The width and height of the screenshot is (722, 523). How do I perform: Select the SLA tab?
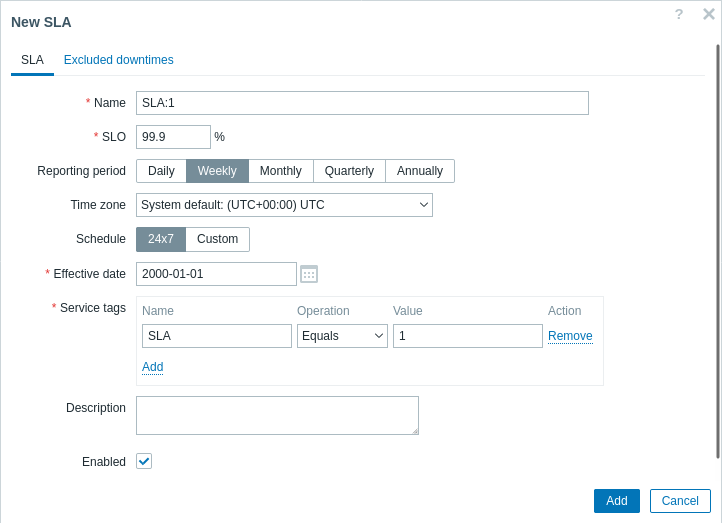click(32, 60)
